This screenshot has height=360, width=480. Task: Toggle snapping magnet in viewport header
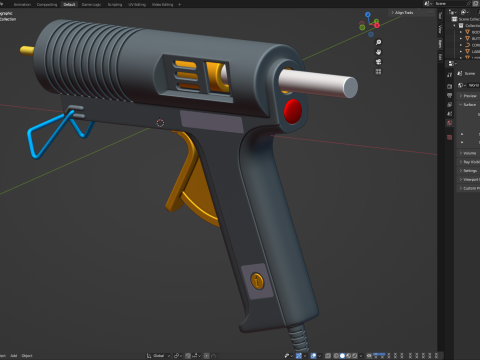tap(188, 356)
